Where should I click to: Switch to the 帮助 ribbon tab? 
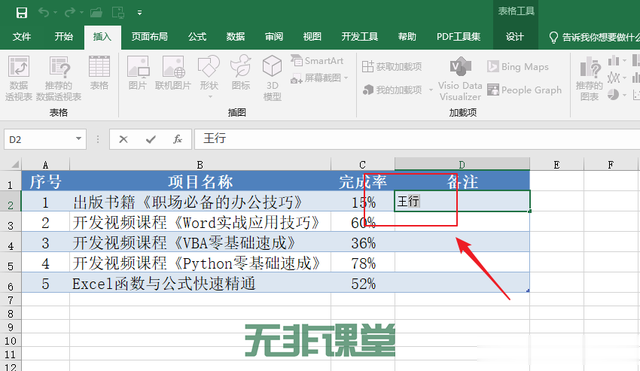point(407,37)
